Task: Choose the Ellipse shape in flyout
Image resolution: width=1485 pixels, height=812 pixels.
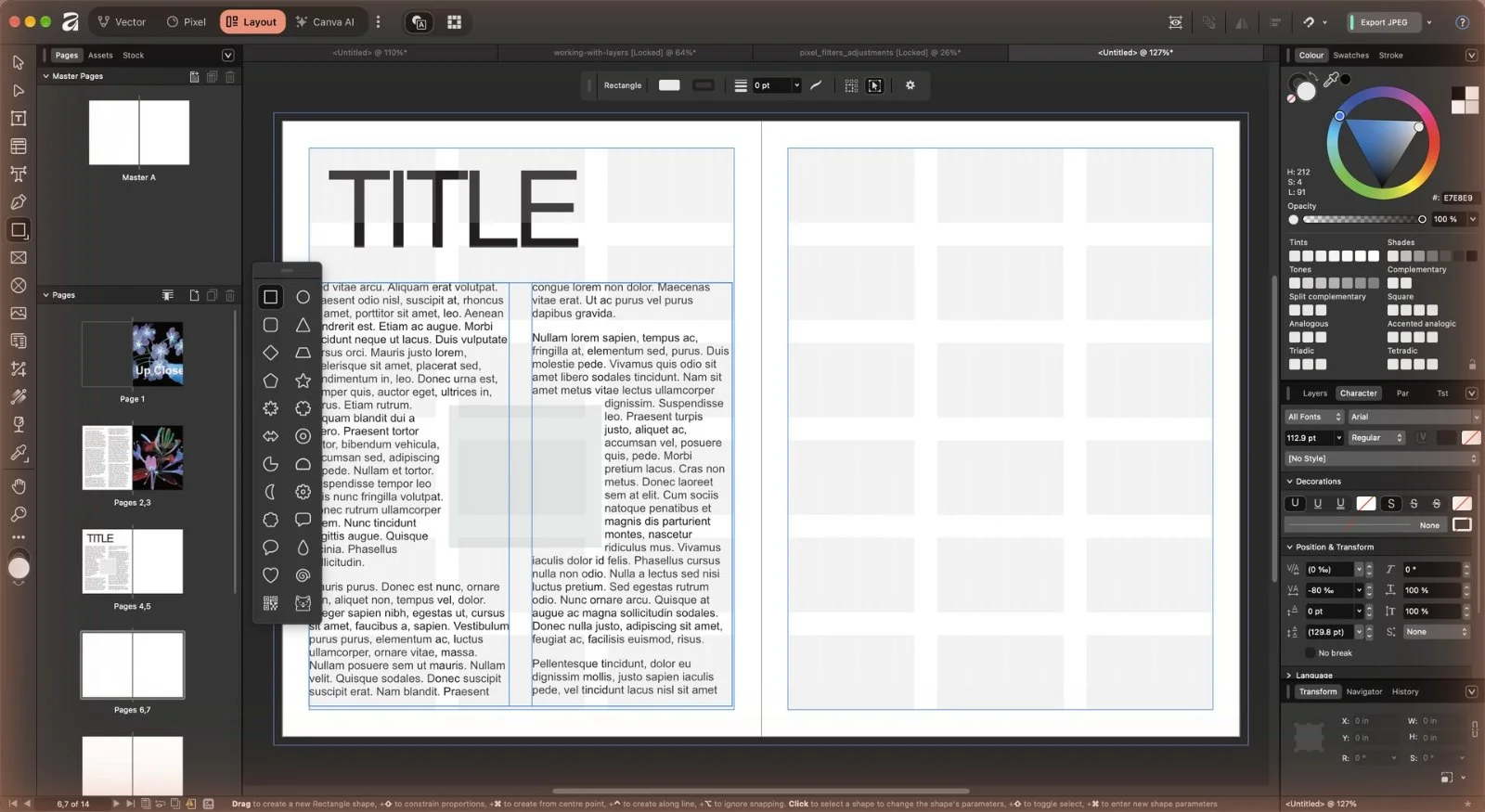Action: click(x=303, y=297)
